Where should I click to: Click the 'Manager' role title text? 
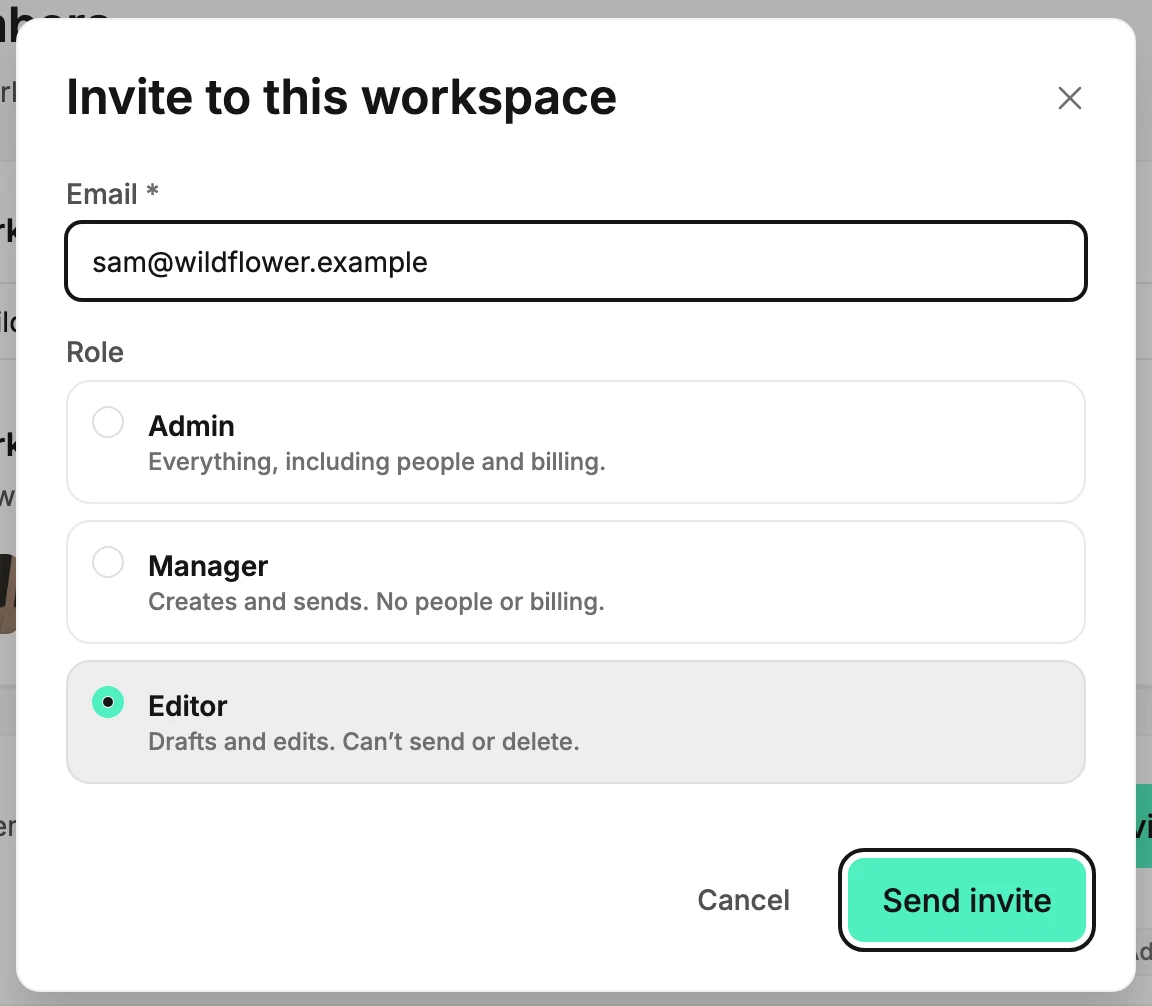coord(208,567)
